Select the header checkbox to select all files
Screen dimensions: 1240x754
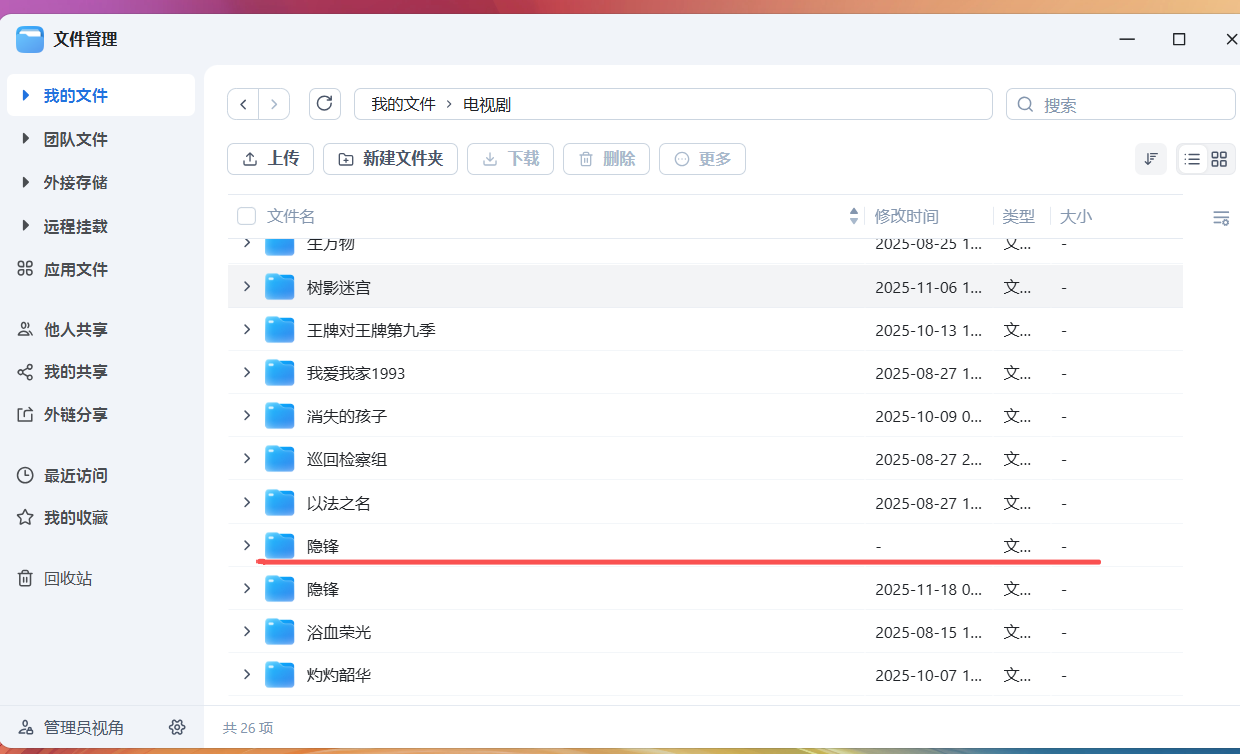click(x=245, y=215)
